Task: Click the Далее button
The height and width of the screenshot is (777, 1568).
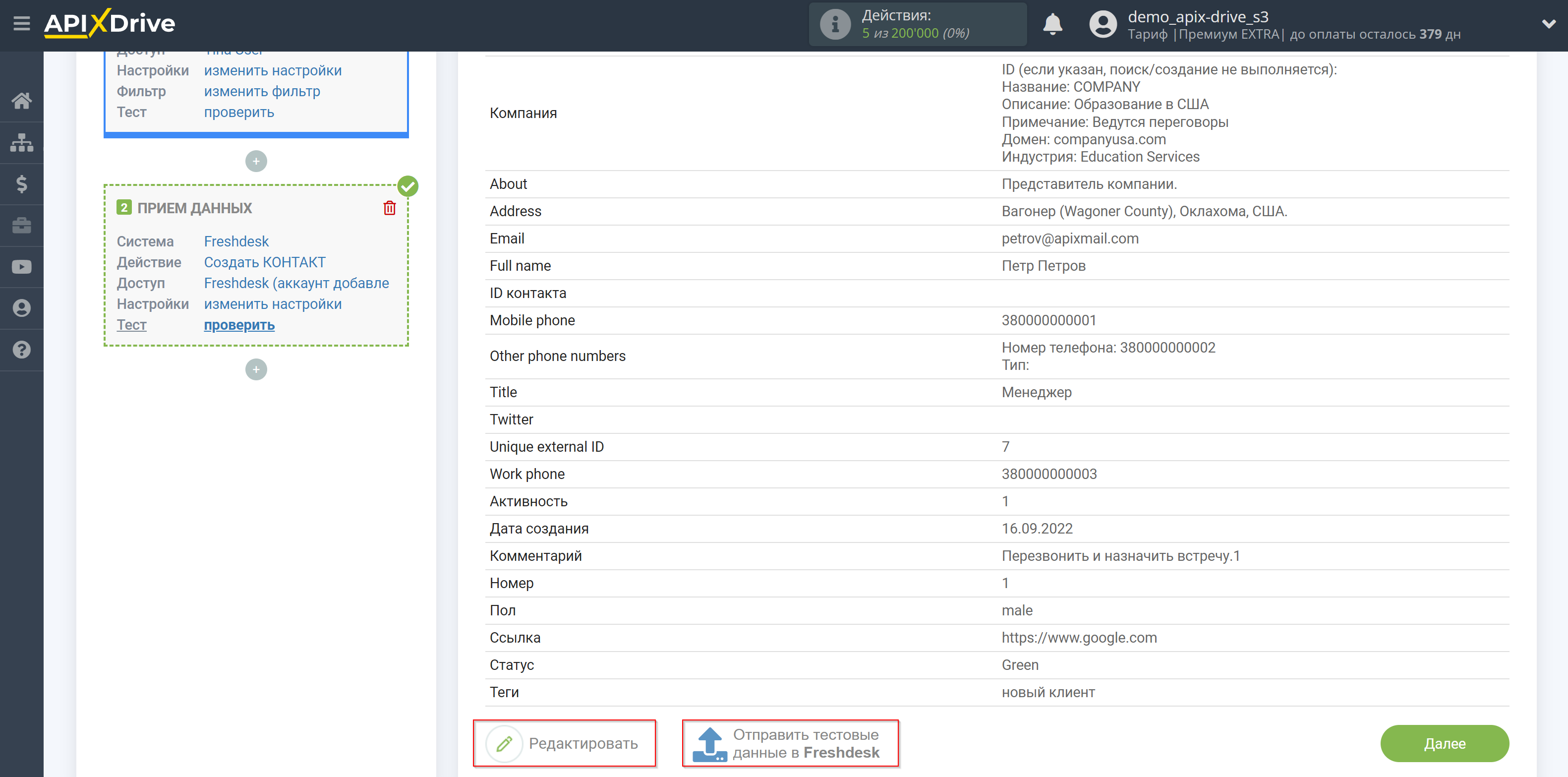Action: (1445, 743)
